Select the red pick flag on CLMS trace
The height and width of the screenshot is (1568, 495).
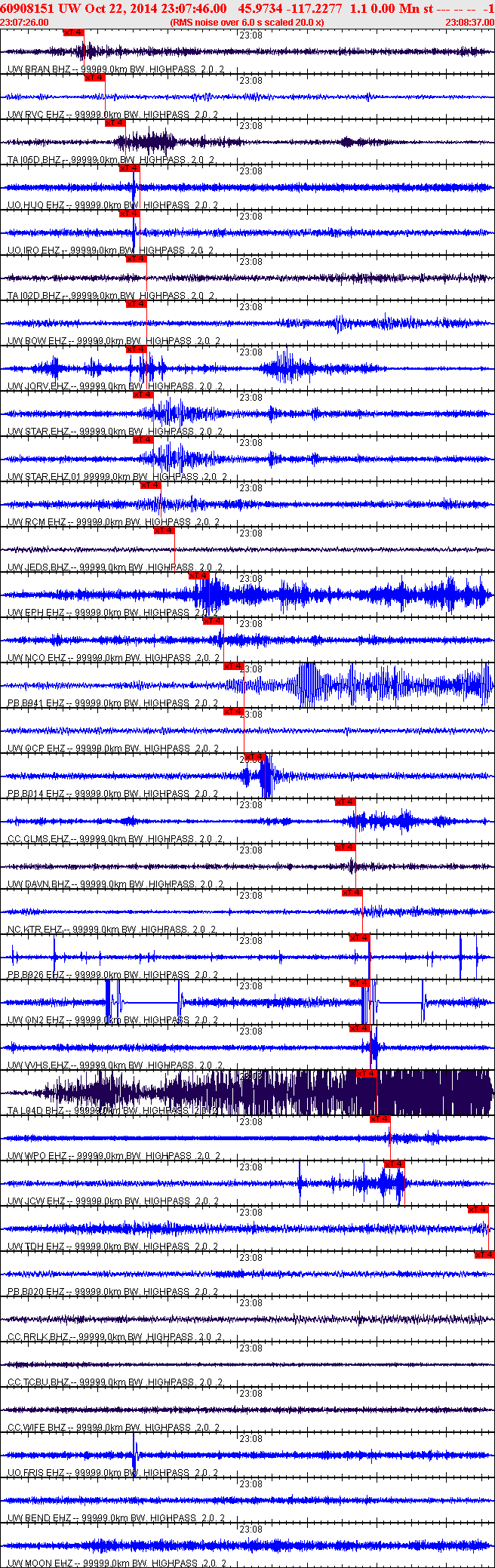point(345,802)
